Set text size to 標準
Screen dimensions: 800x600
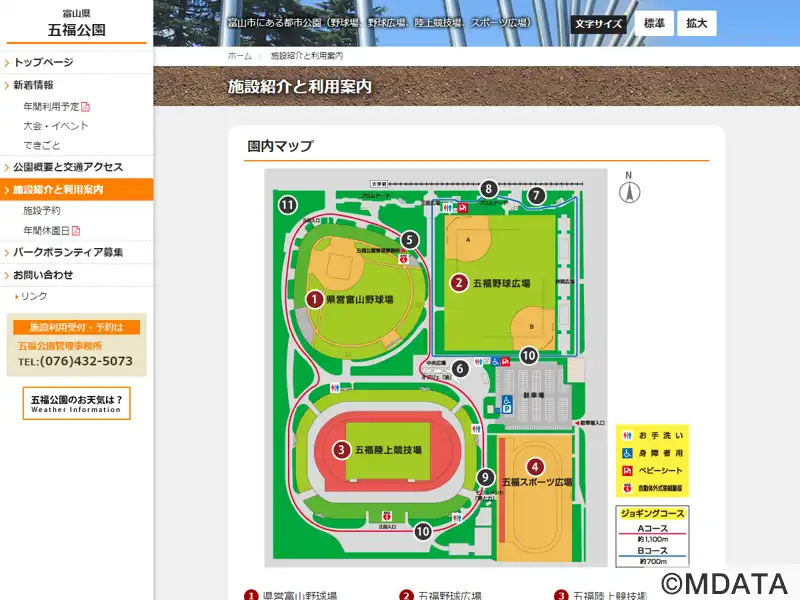(x=654, y=23)
